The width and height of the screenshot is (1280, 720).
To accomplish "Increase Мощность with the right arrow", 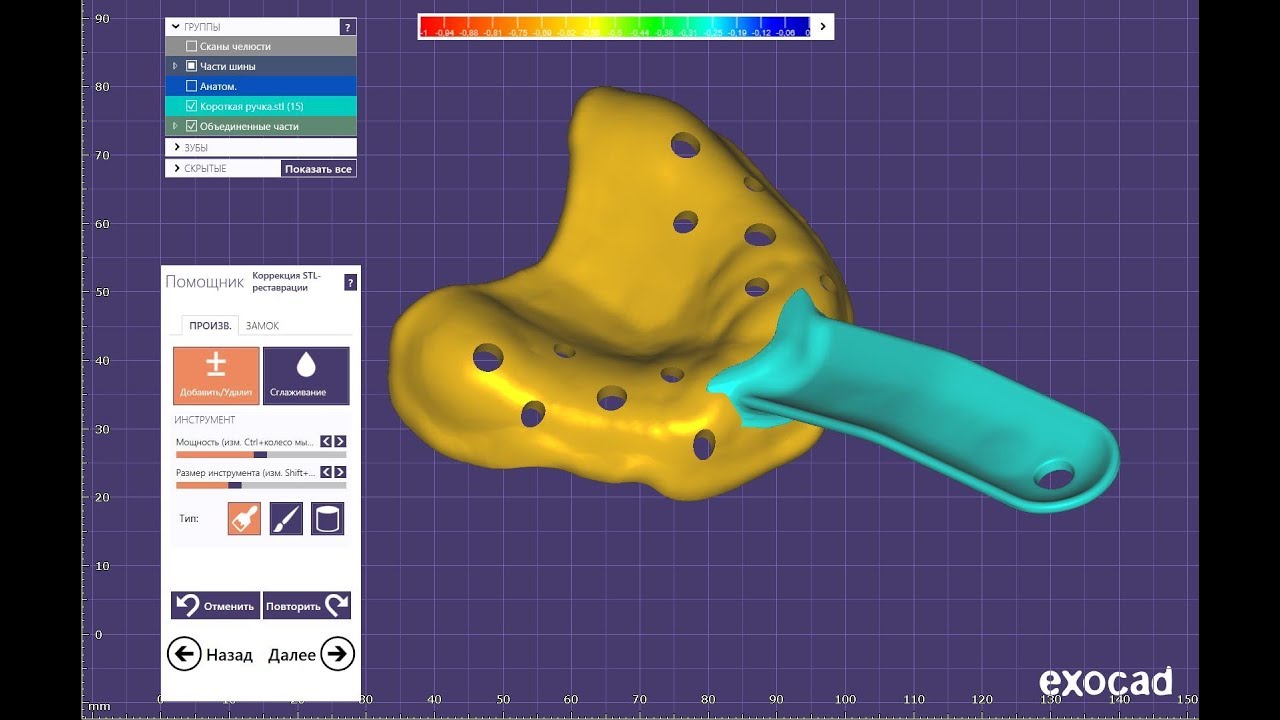I will tap(340, 441).
